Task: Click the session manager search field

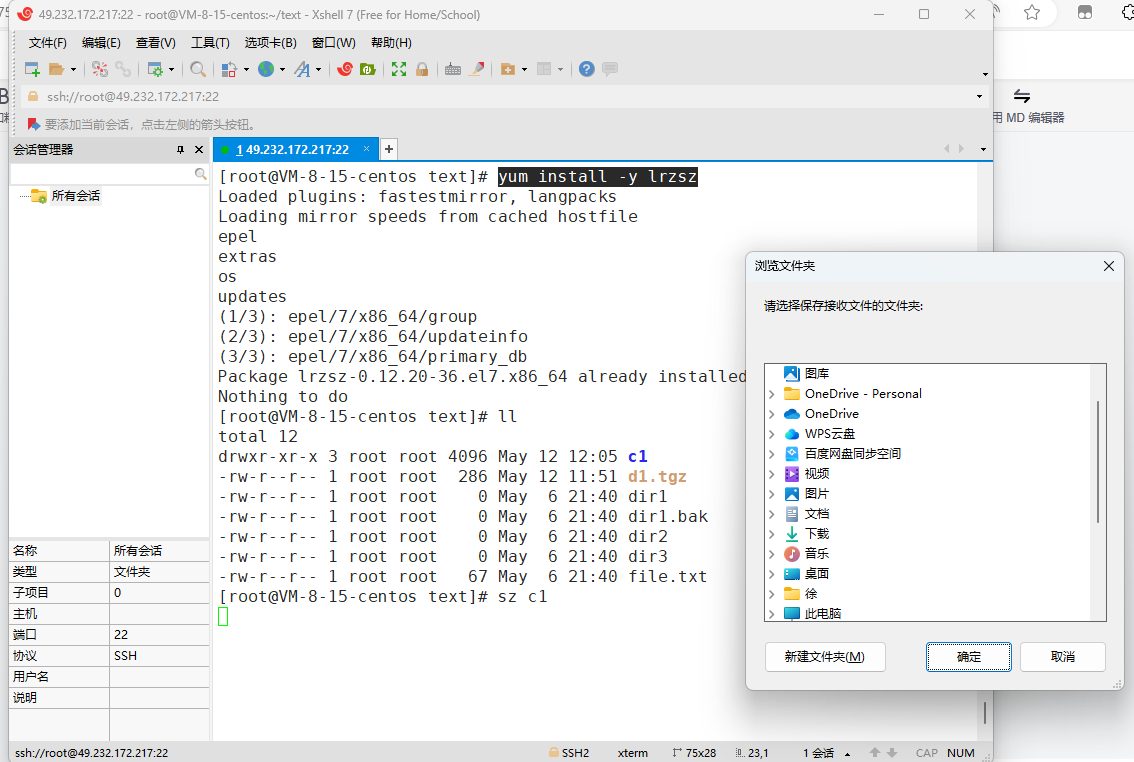Action: click(103, 174)
